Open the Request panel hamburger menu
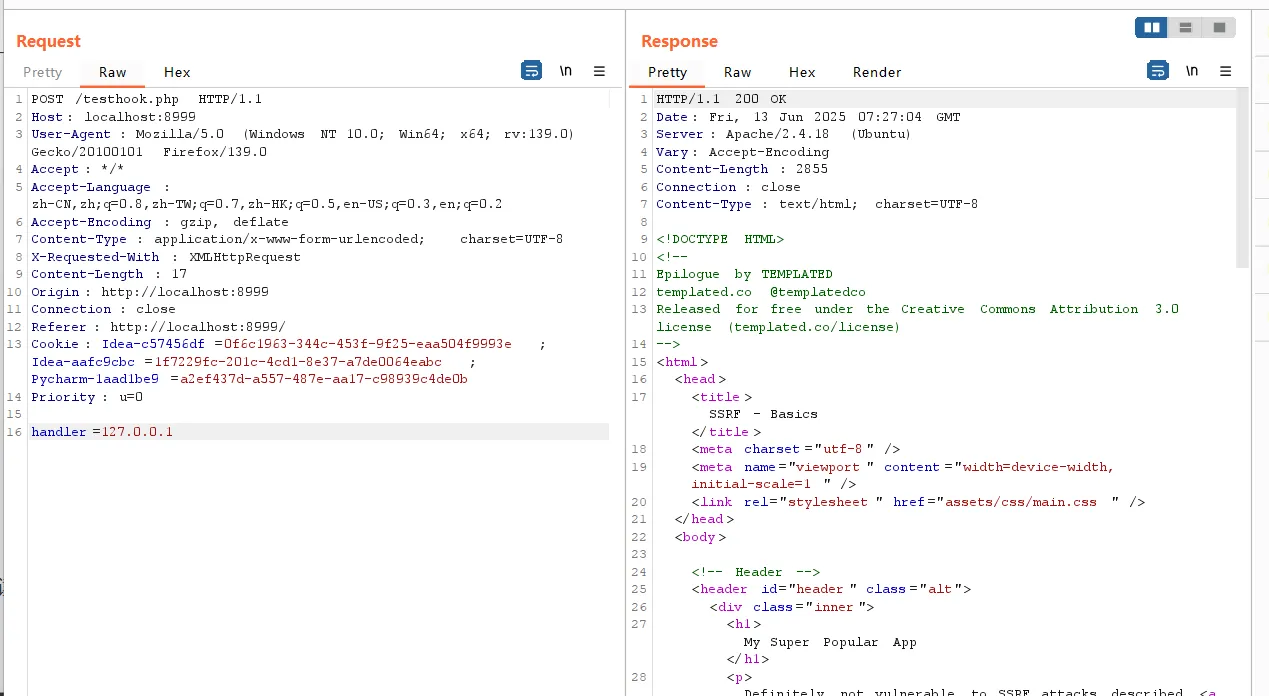Viewport: 1269px width, 696px height. [x=599, y=71]
